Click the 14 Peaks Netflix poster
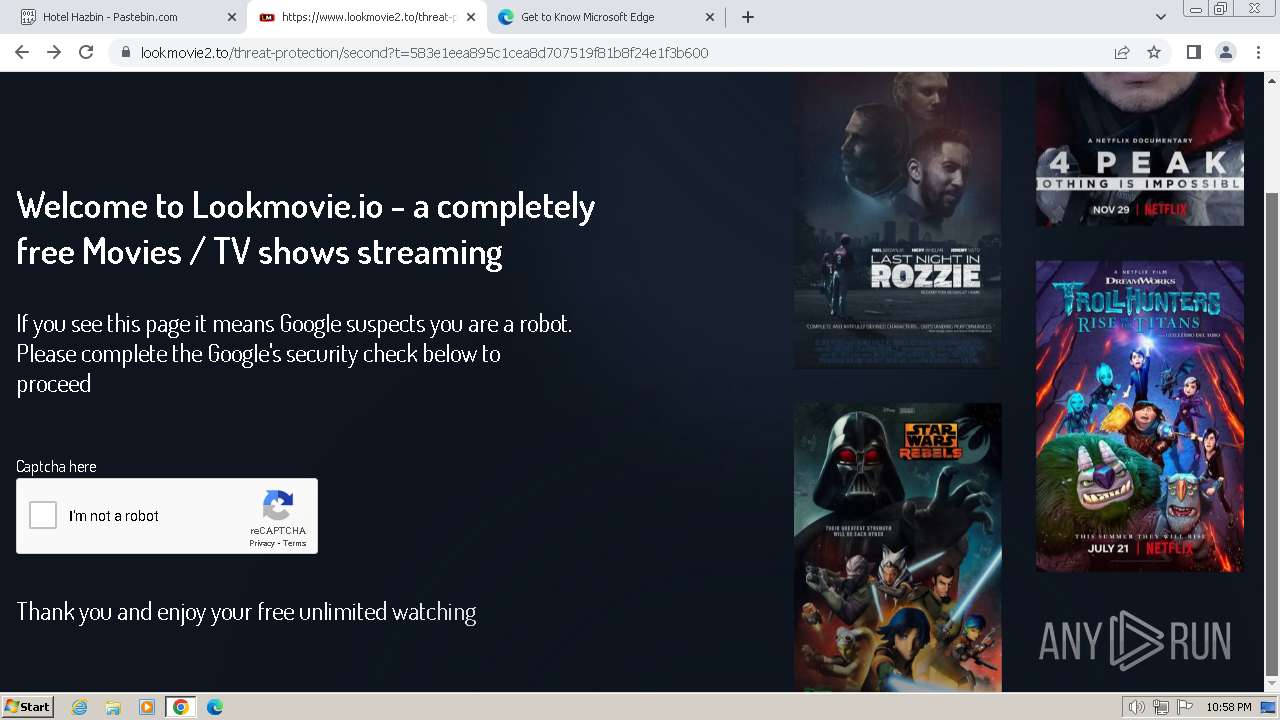Viewport: 1280px width, 720px height. [1140, 149]
